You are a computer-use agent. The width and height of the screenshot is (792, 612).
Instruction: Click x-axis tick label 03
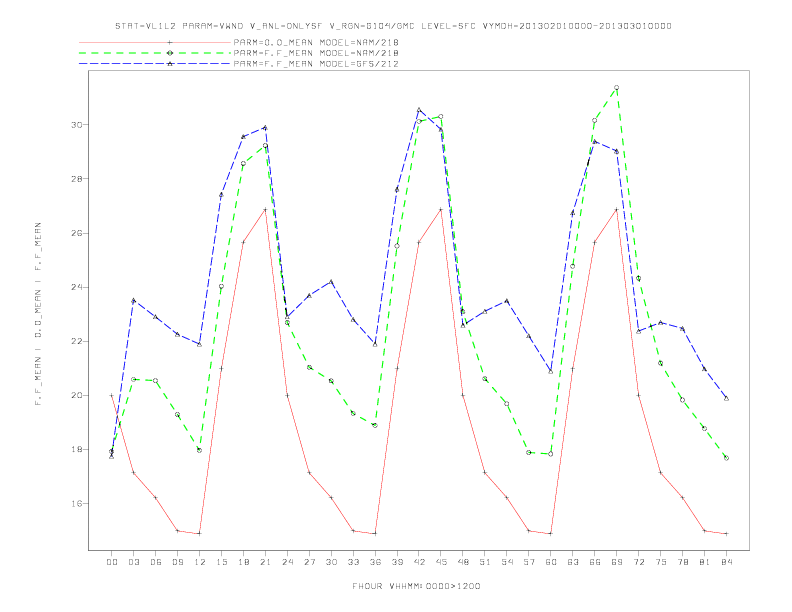click(x=133, y=562)
